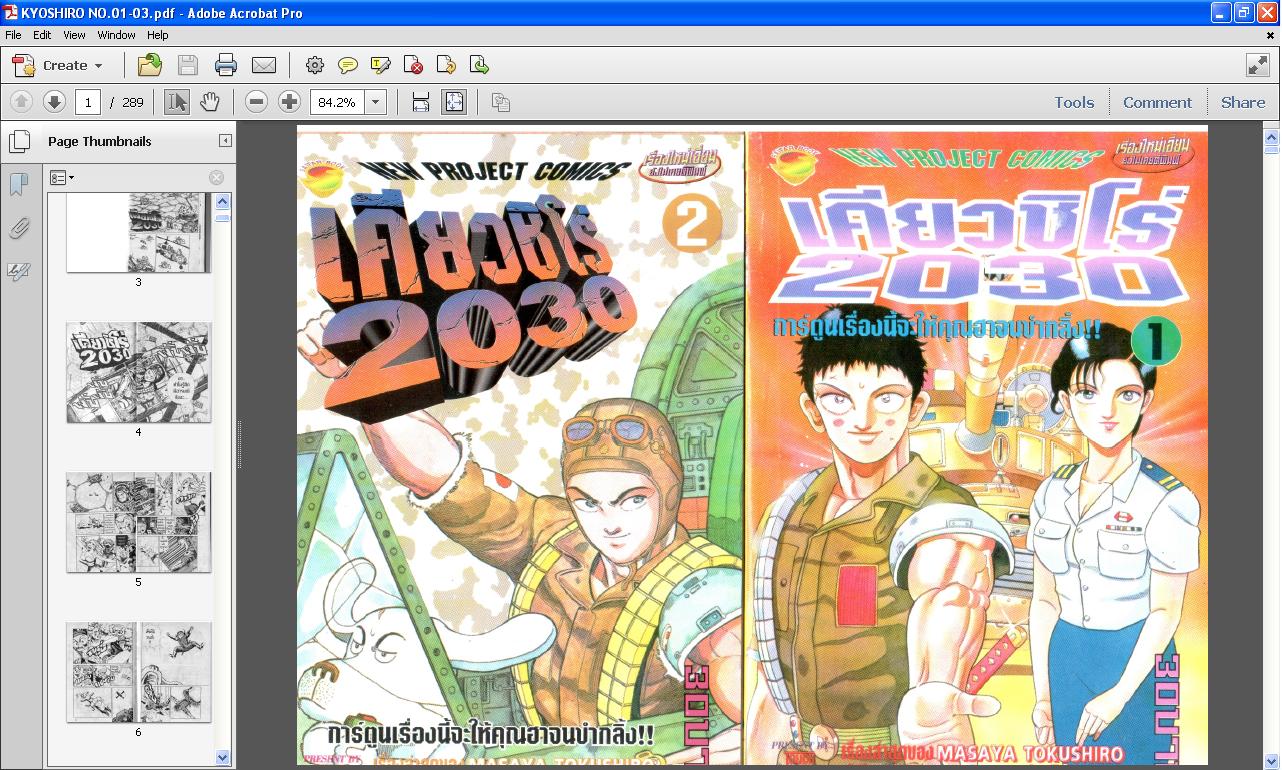Select page 4 thumbnail
The image size is (1282, 770).
coord(138,372)
